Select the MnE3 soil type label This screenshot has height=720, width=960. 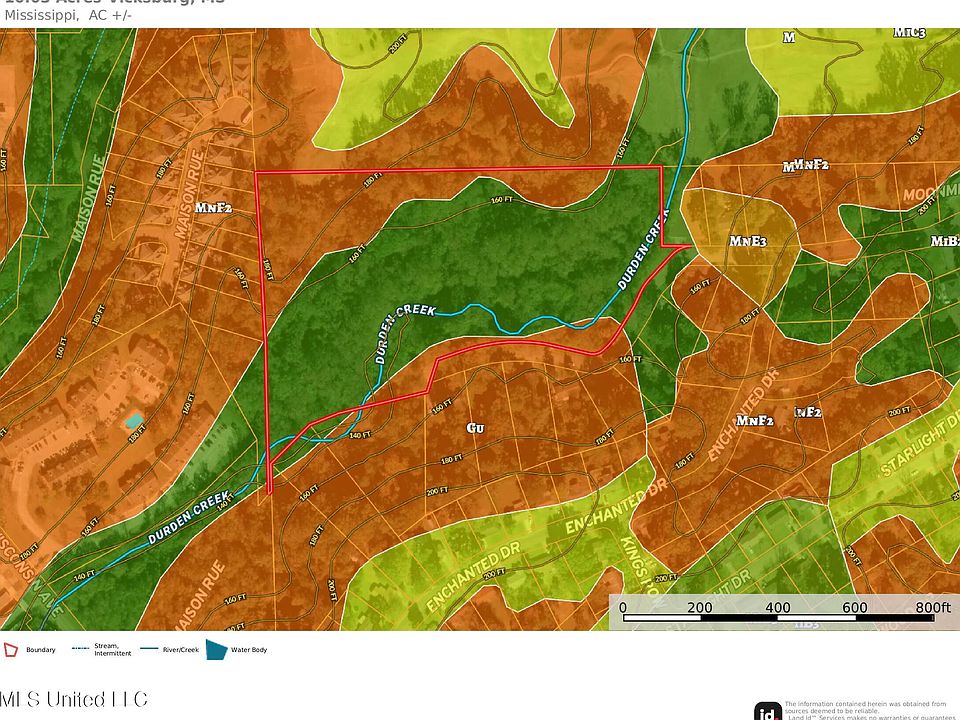[748, 241]
